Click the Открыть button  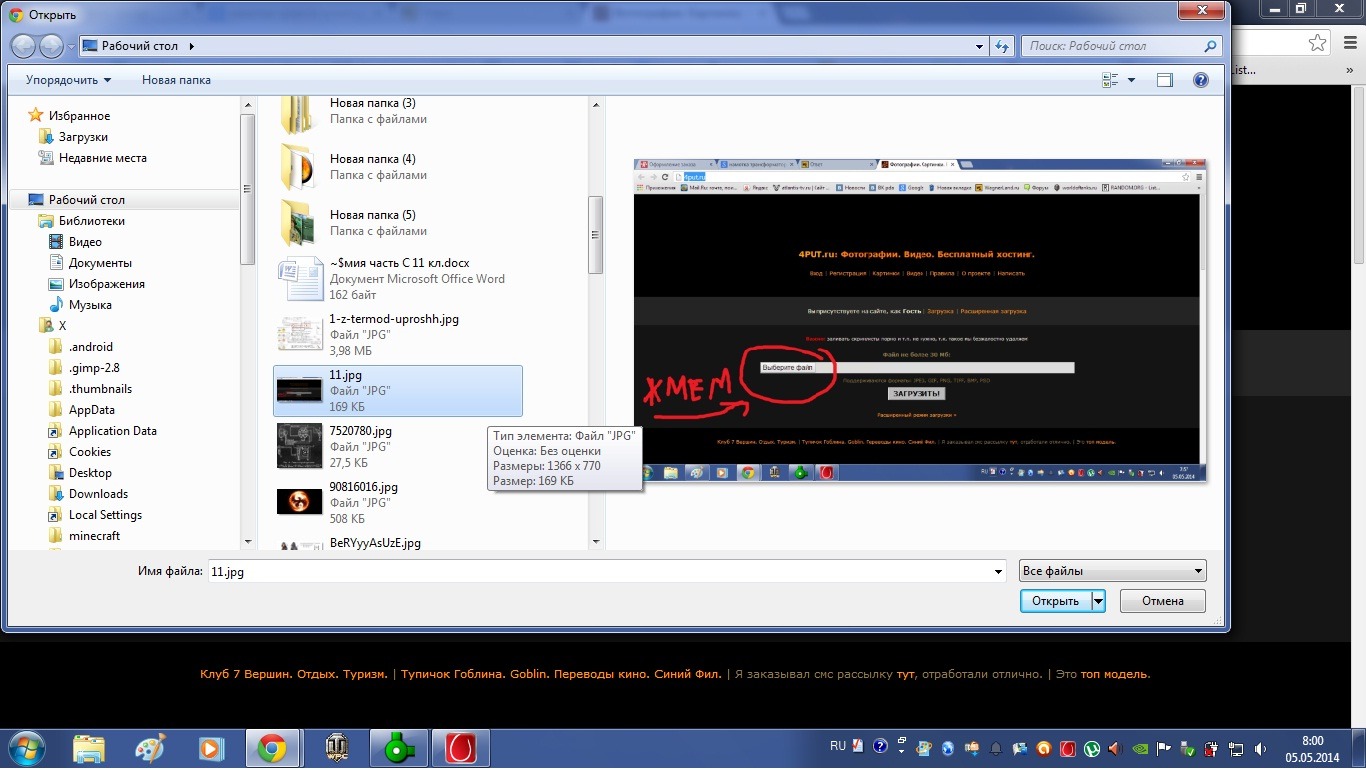(1055, 601)
